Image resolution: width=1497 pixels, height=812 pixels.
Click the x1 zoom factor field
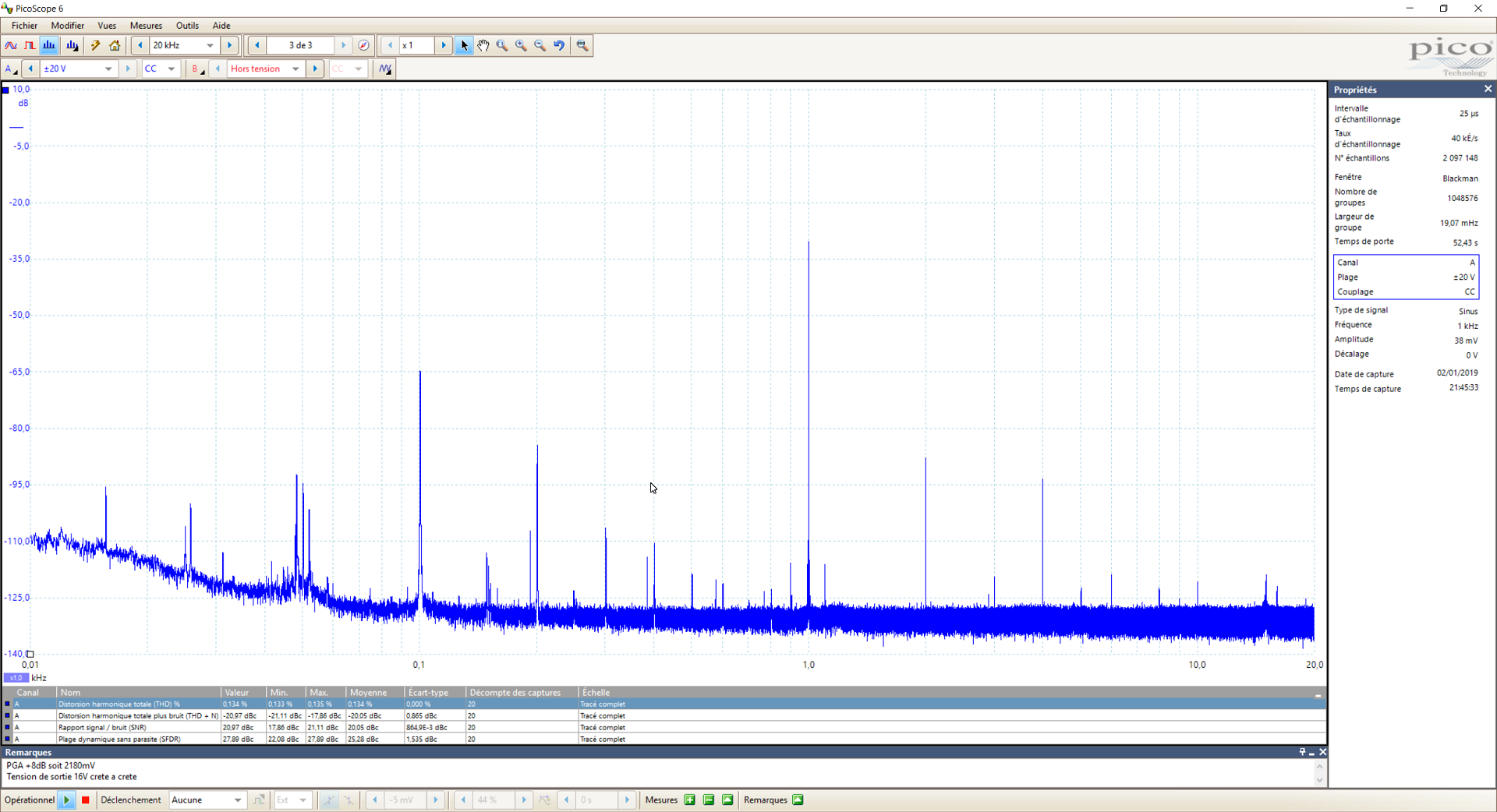pos(416,45)
